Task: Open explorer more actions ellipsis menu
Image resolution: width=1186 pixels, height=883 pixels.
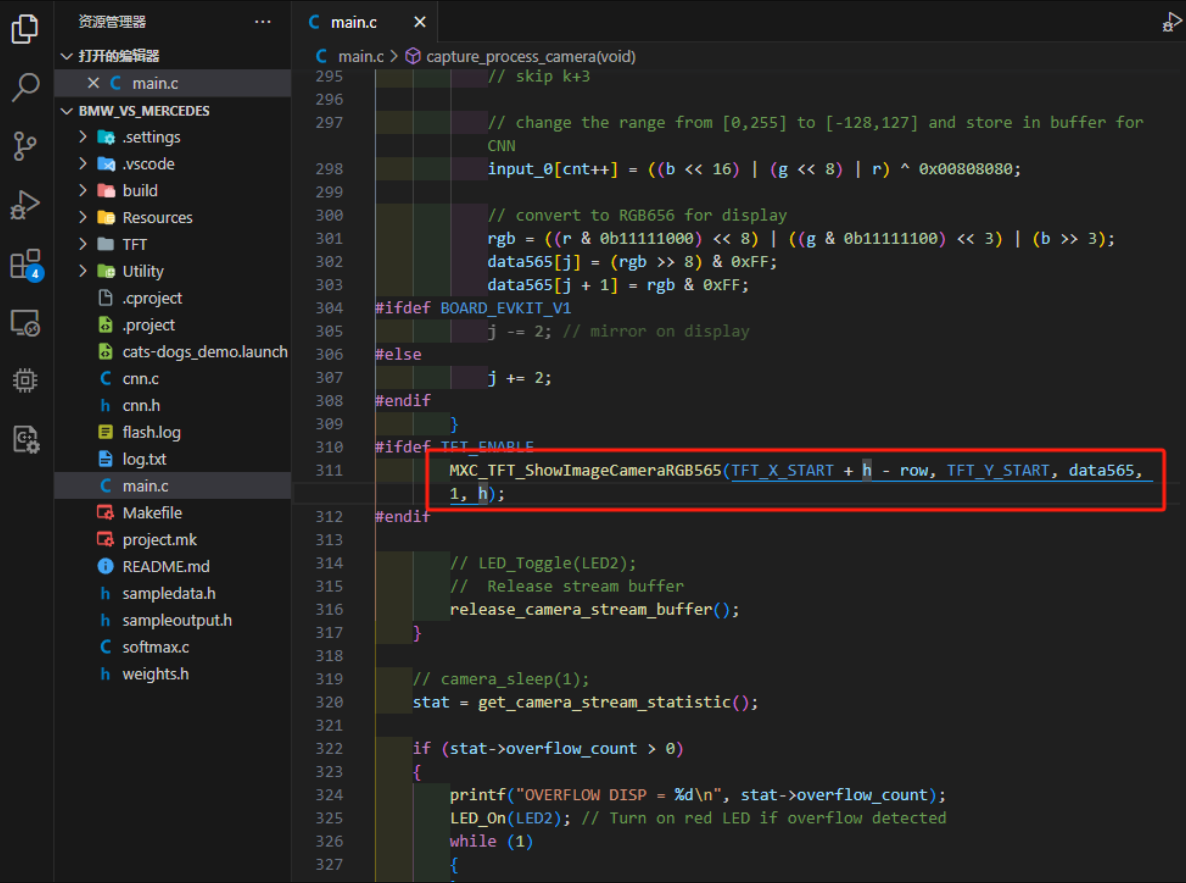Action: point(262,22)
